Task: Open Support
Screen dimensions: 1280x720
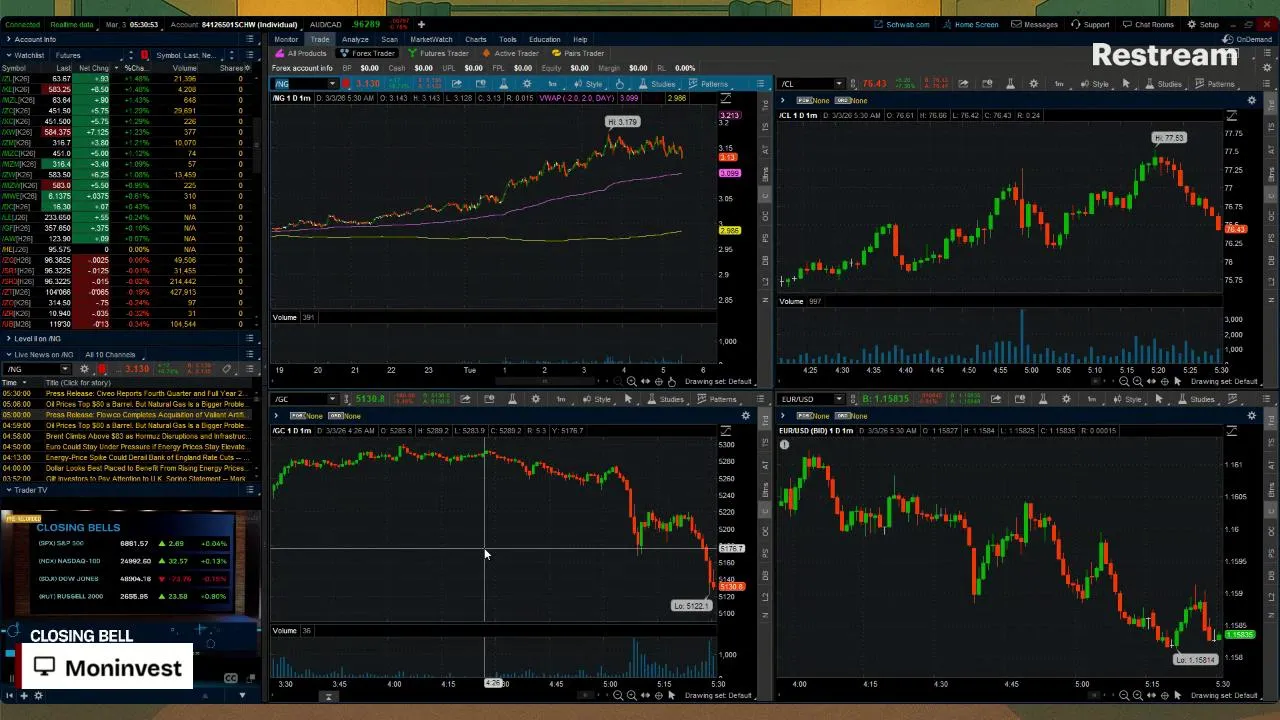Action: tap(1091, 24)
